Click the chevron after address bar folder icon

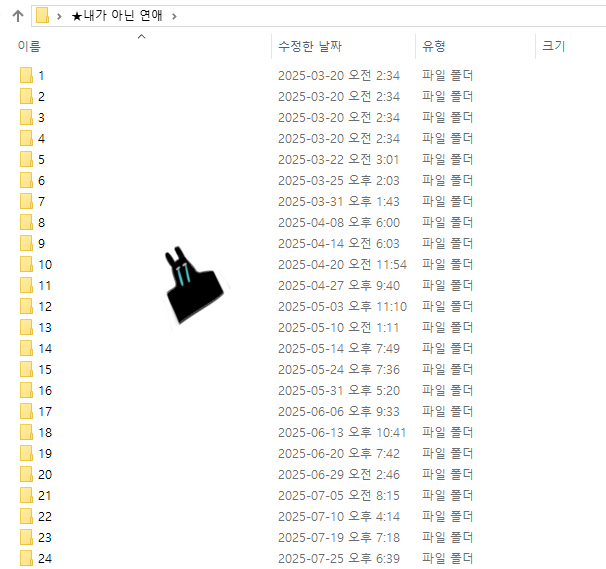click(59, 16)
